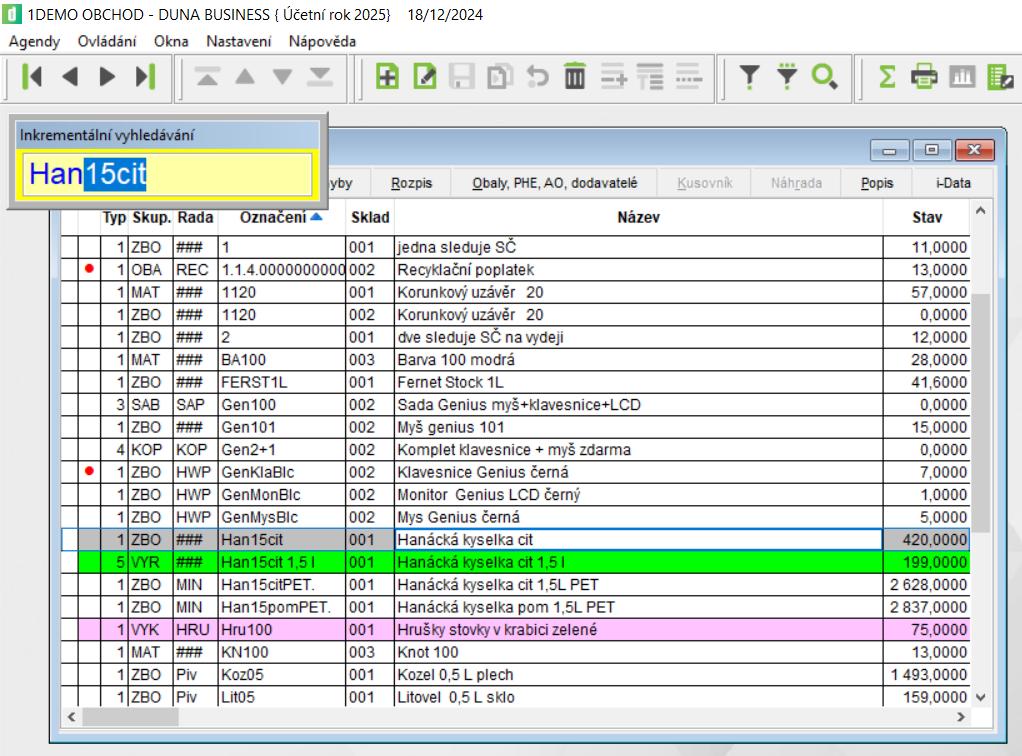Switch to the Popis tab

coord(877,183)
